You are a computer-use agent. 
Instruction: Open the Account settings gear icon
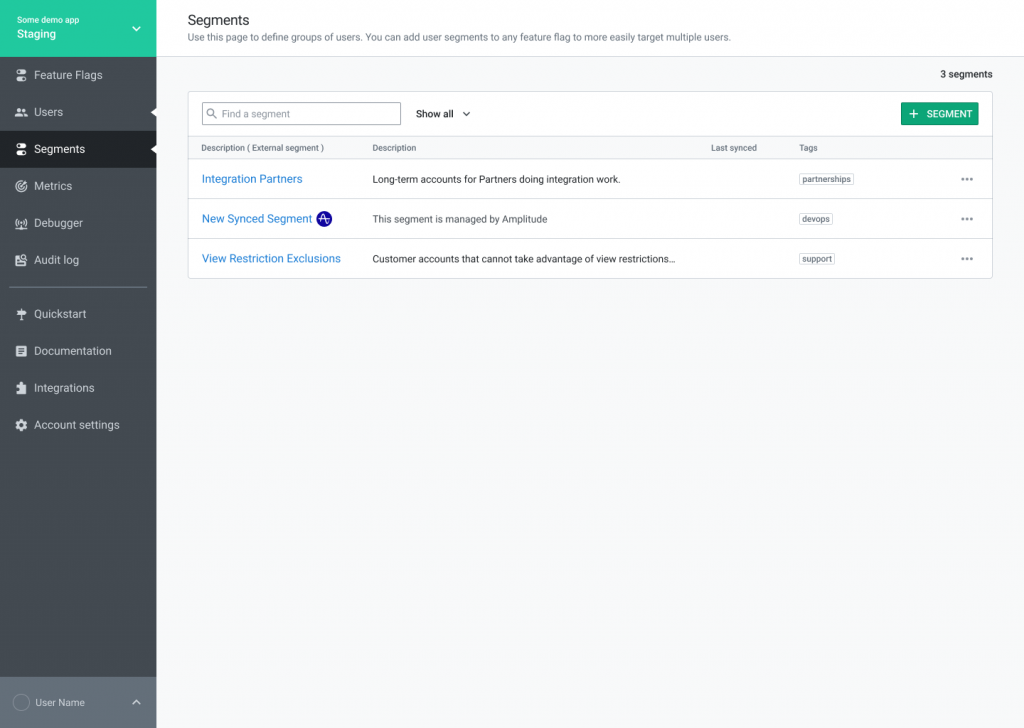tap(20, 424)
